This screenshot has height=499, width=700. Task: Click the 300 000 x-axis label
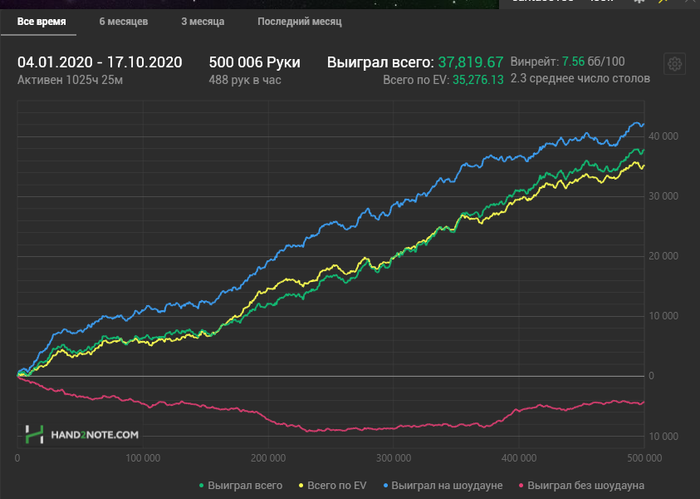coord(394,458)
